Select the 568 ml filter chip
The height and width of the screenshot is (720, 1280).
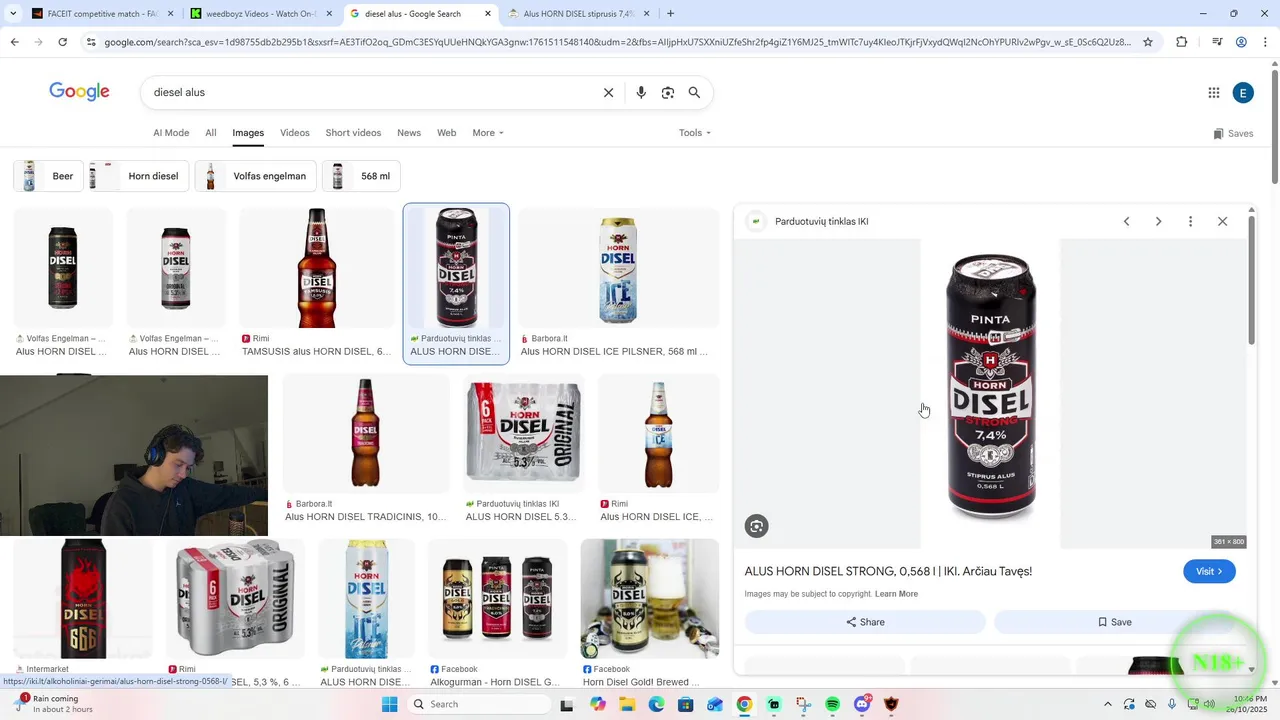pyautogui.click(x=362, y=176)
